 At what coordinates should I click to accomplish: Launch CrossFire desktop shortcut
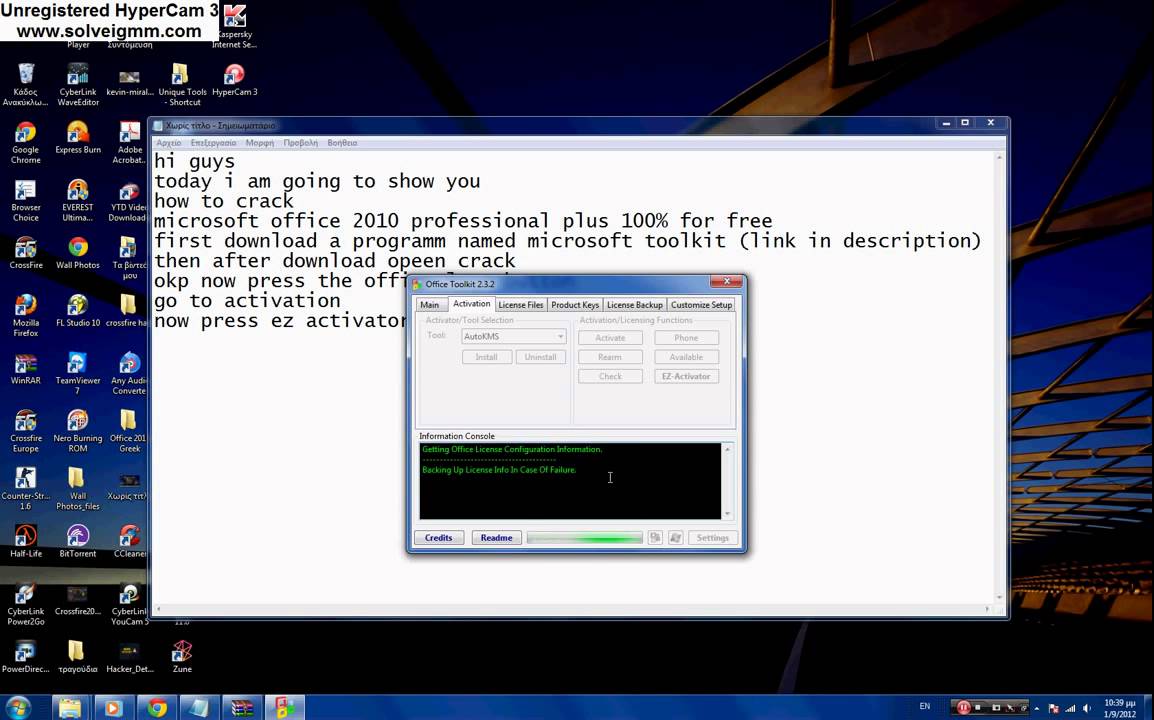coord(26,253)
